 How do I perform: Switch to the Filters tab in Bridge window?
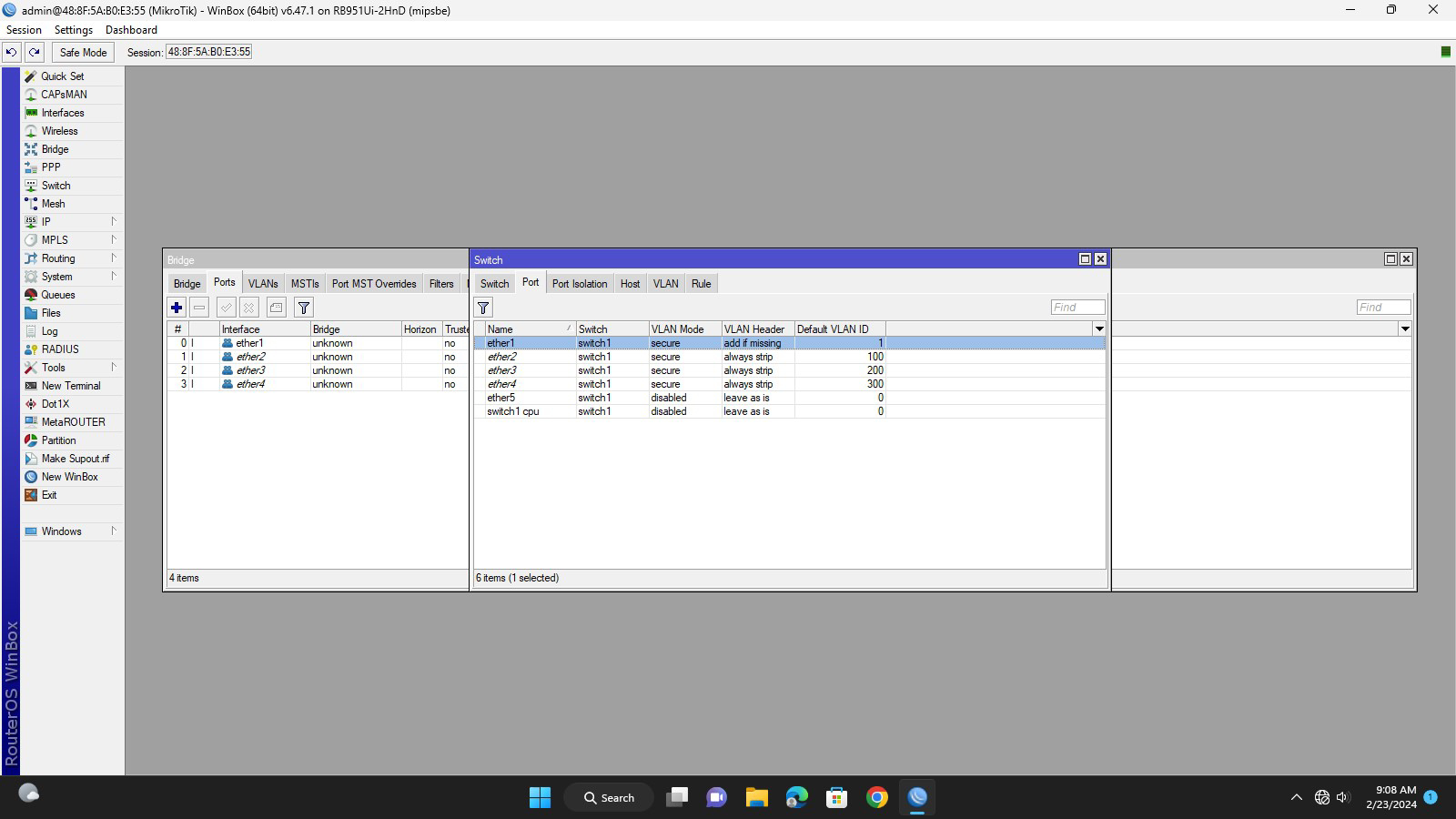click(x=441, y=284)
